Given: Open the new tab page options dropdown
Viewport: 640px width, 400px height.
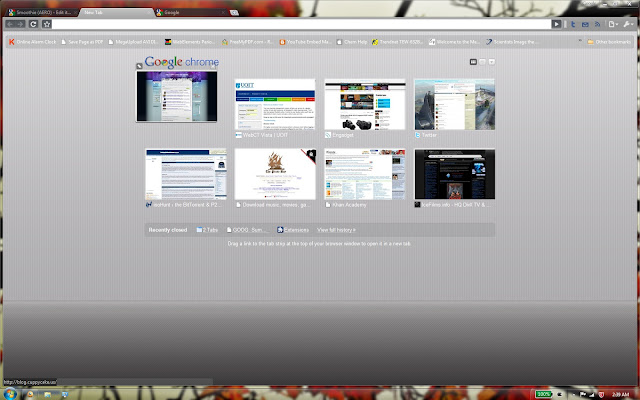Looking at the screenshot, I should pyautogui.click(x=492, y=62).
